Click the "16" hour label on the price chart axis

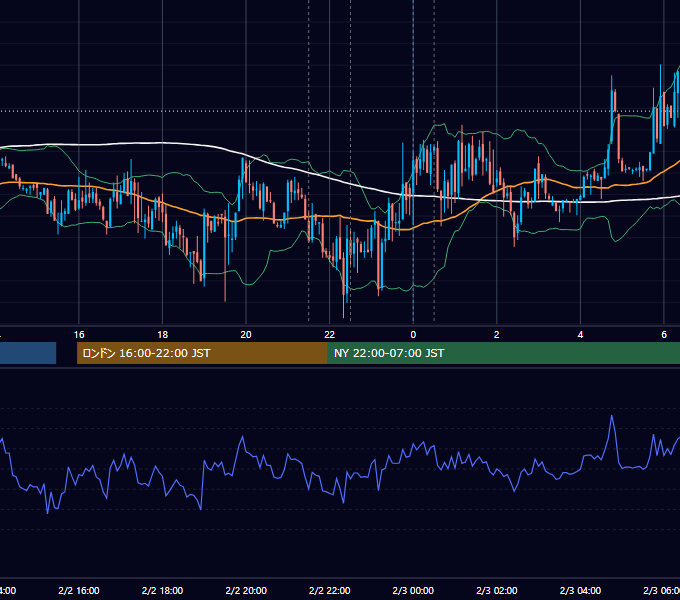point(79,335)
